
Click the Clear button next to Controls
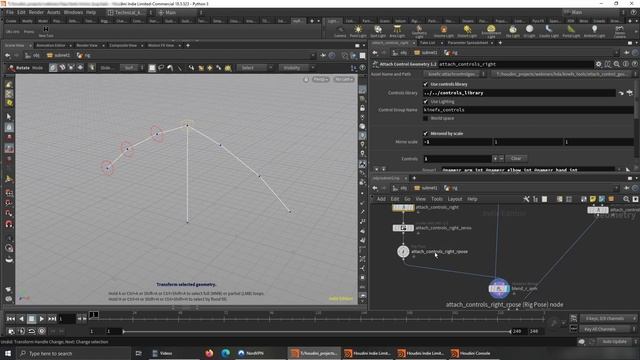click(x=516, y=158)
